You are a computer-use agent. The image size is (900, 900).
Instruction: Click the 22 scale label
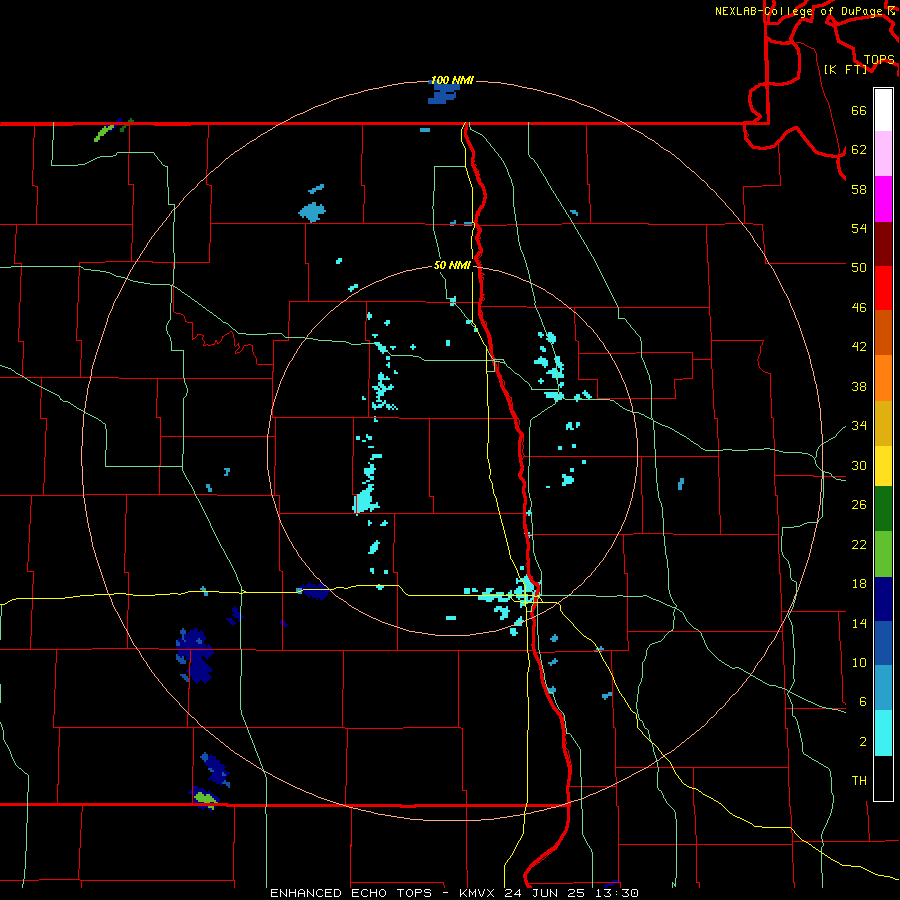tap(859, 545)
